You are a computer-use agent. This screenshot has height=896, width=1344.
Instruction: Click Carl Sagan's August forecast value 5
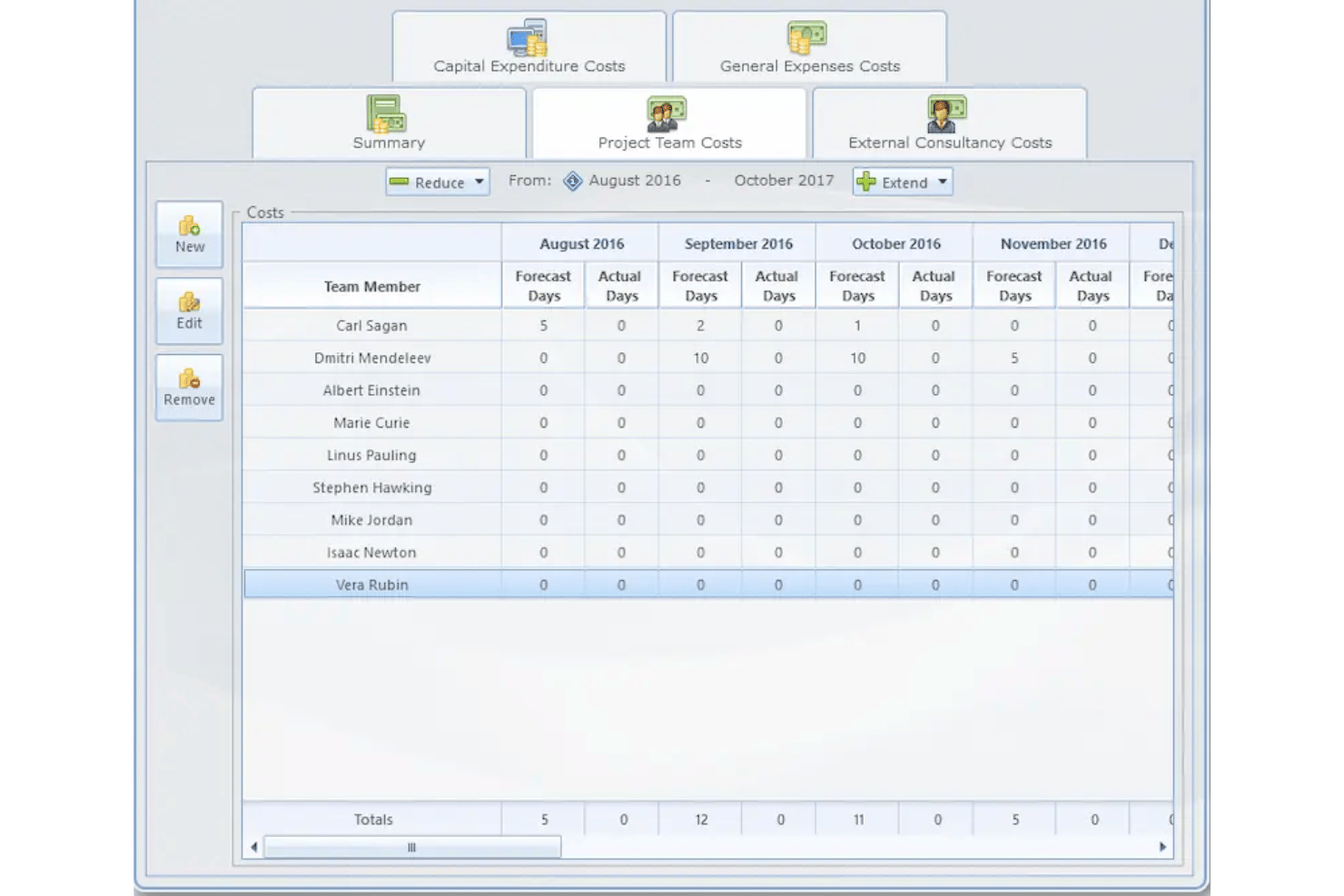[x=544, y=326]
